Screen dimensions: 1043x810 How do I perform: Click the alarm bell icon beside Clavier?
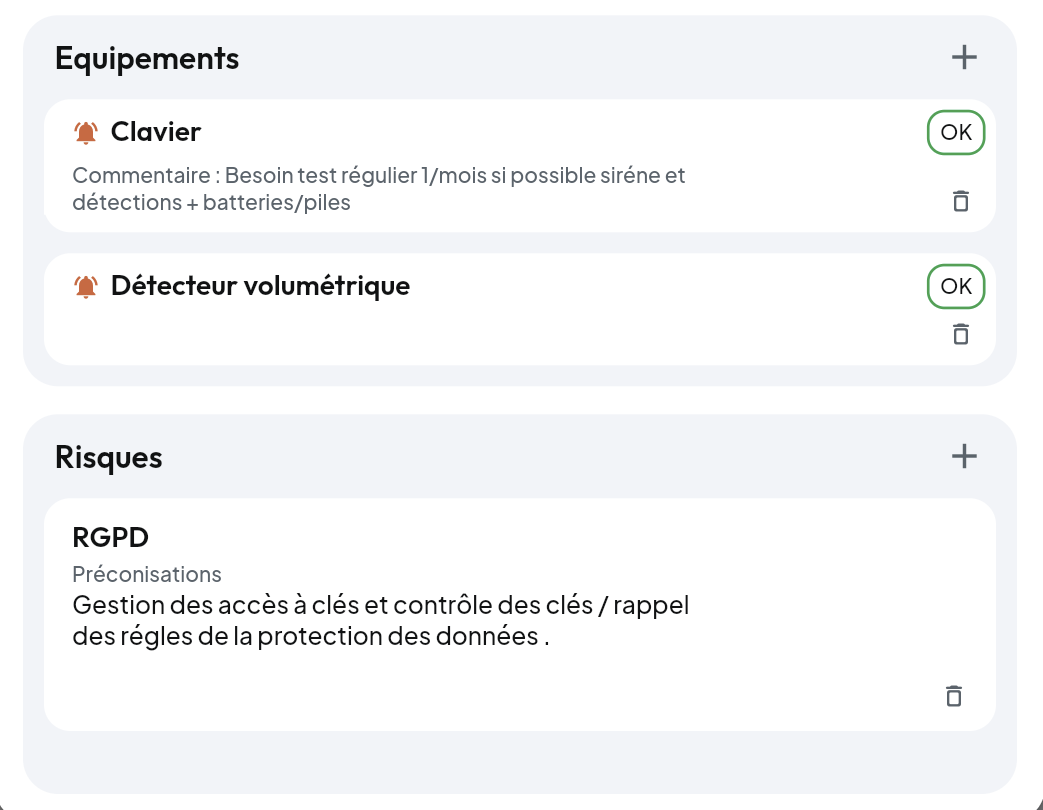(x=86, y=132)
